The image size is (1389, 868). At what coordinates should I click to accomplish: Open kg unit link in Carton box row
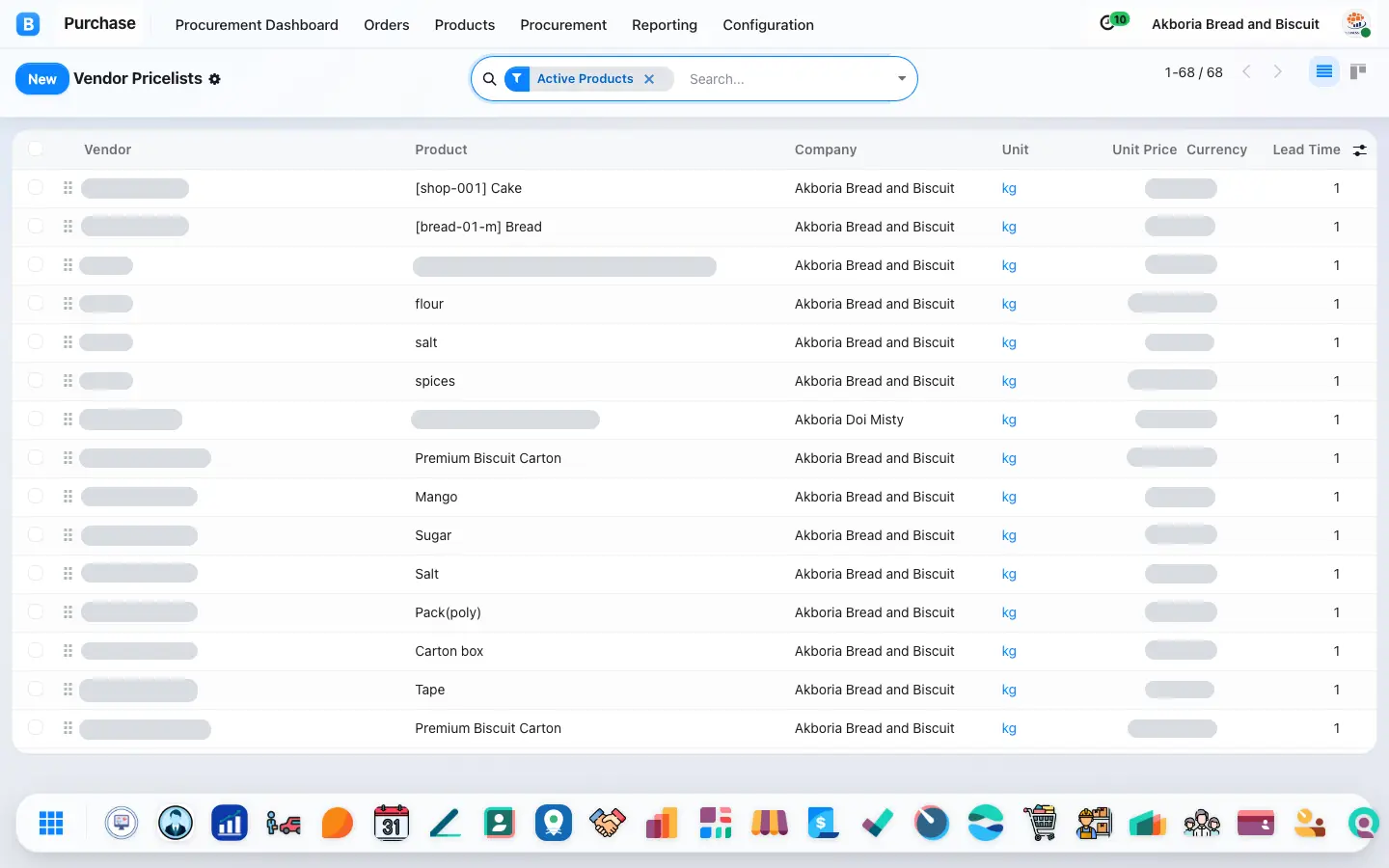(1009, 651)
